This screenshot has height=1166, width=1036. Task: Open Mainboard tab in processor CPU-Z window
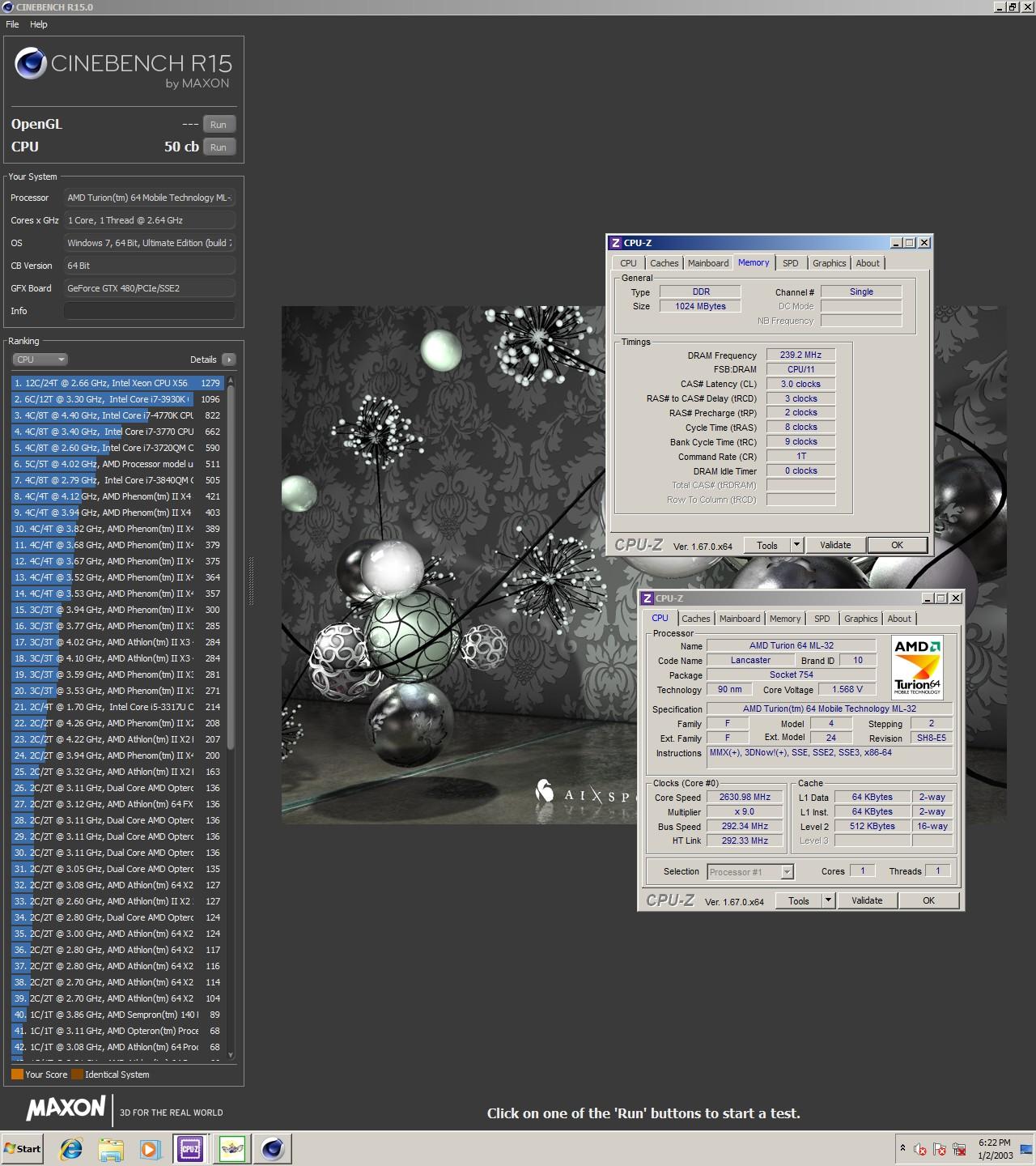[x=740, y=619]
